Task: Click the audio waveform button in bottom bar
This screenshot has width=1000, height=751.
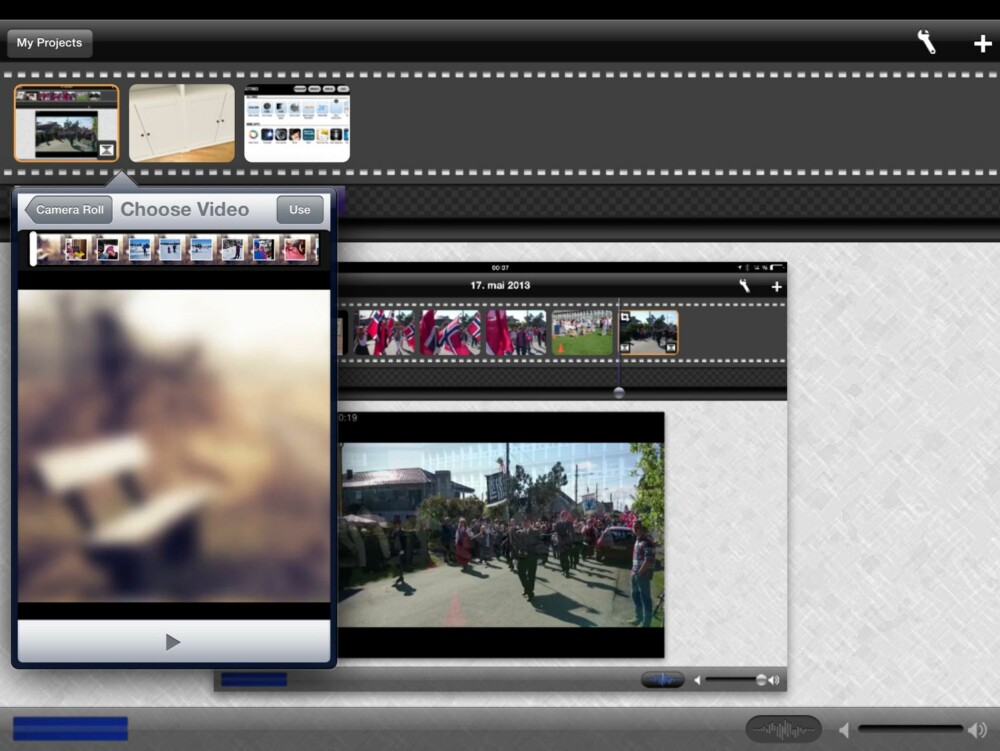Action: pyautogui.click(x=783, y=729)
